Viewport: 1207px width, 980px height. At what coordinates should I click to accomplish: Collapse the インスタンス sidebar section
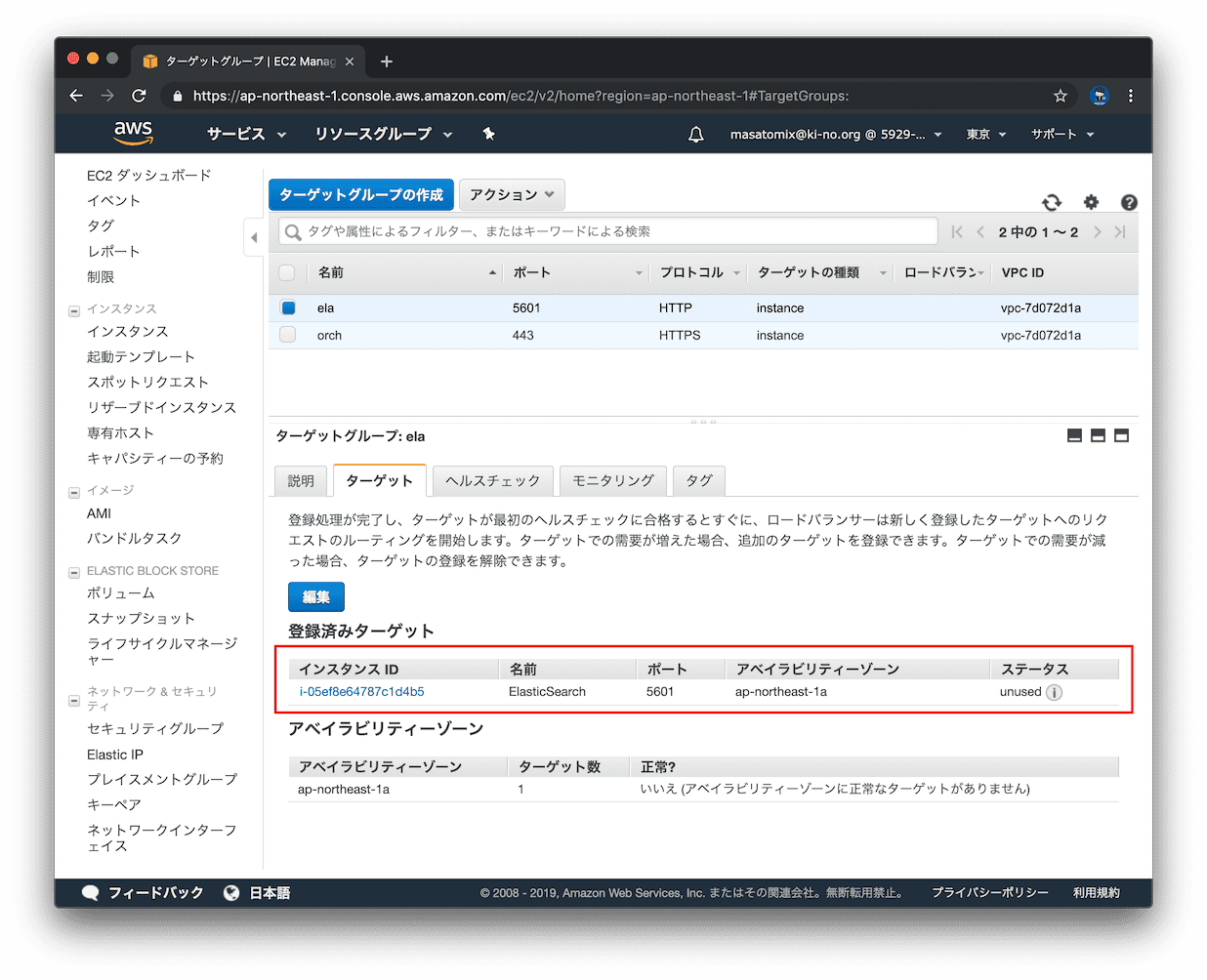(x=74, y=311)
